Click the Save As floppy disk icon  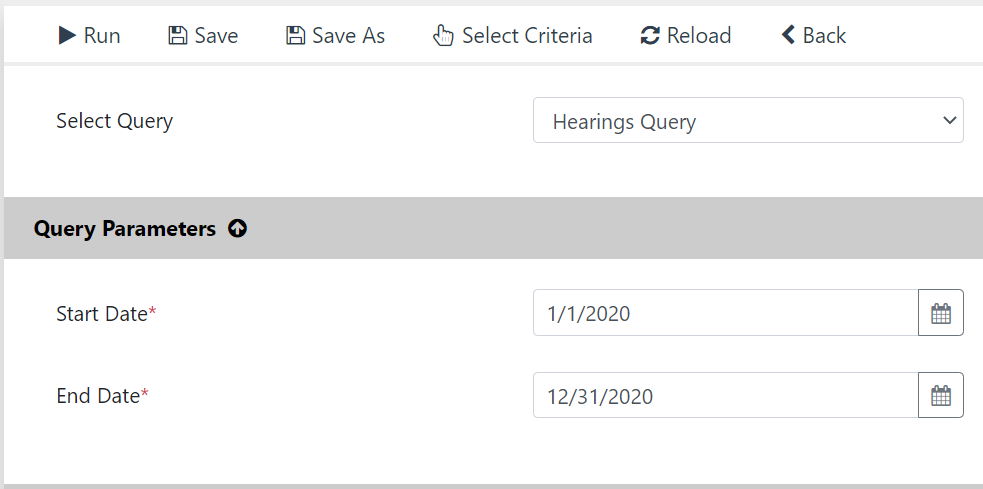[x=295, y=35]
